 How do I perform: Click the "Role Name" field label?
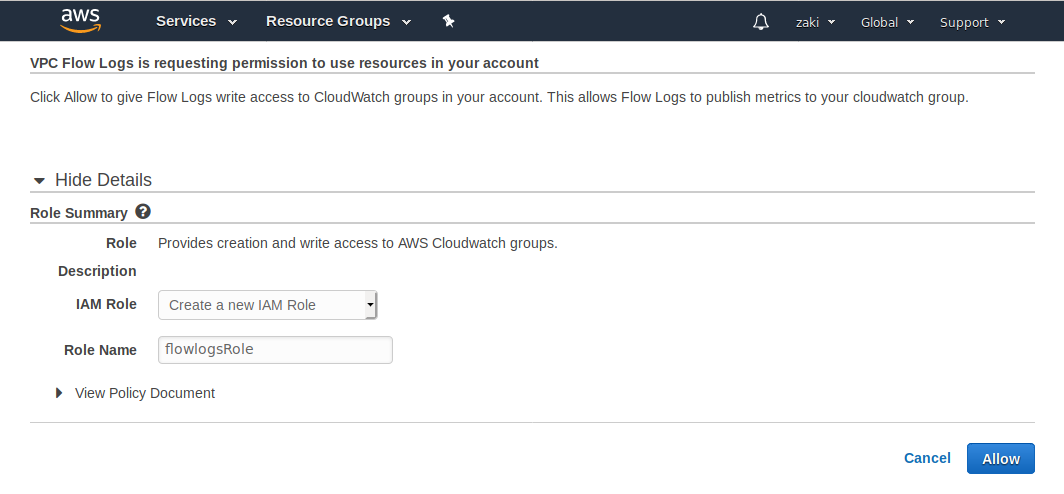[x=100, y=349]
